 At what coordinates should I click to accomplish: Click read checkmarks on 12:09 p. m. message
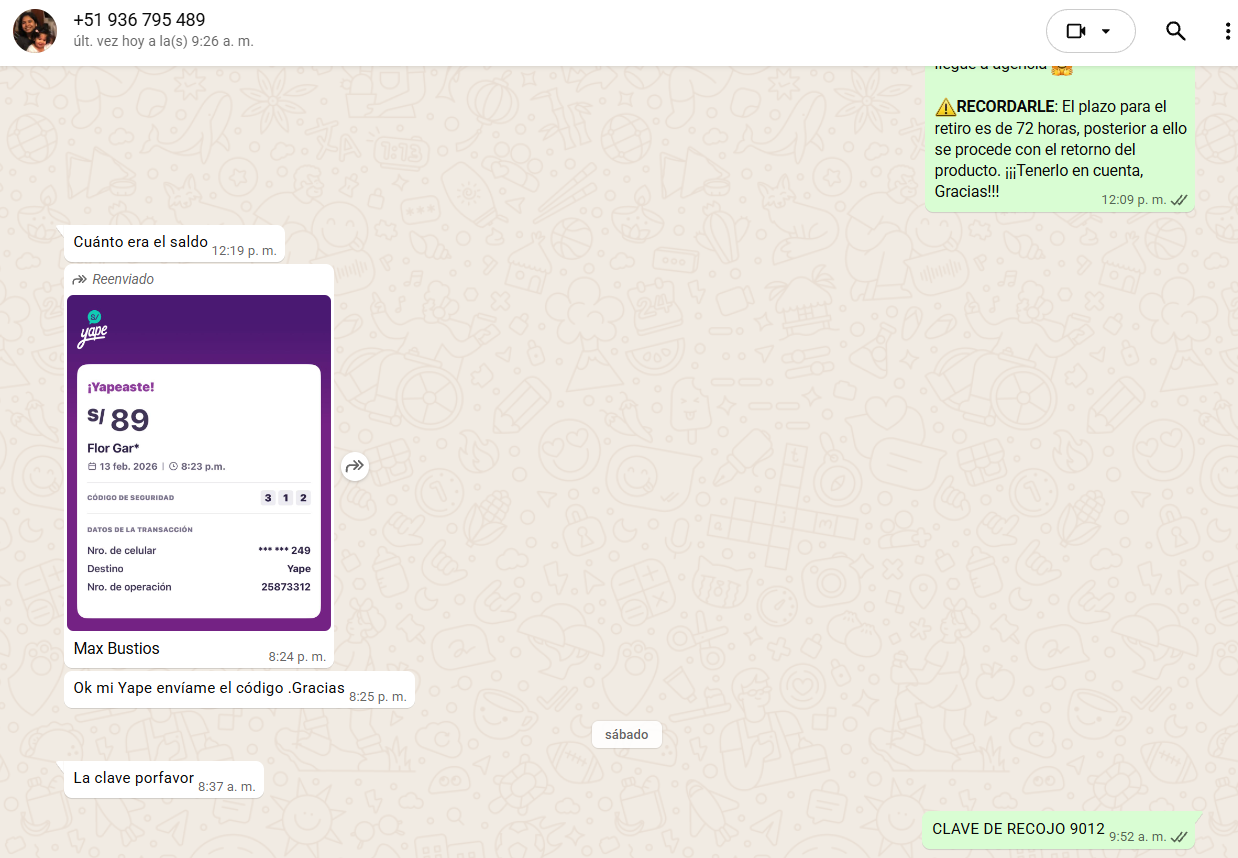pos(1179,200)
